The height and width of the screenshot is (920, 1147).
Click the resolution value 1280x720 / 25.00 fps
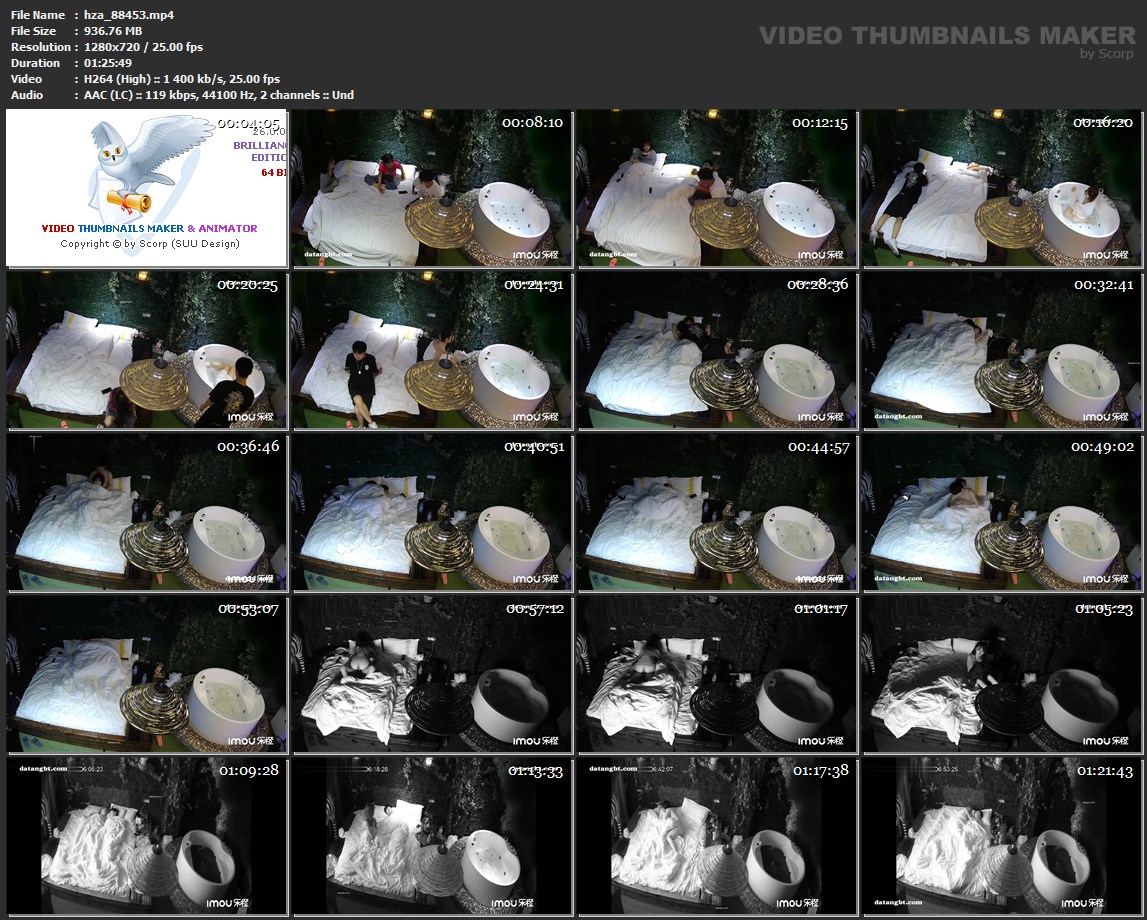143,47
